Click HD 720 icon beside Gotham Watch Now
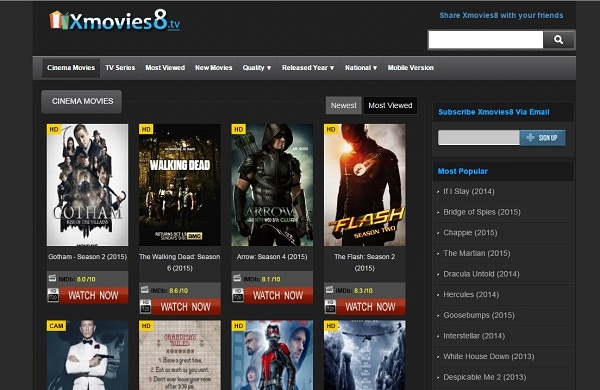600x390 pixels. tap(53, 295)
